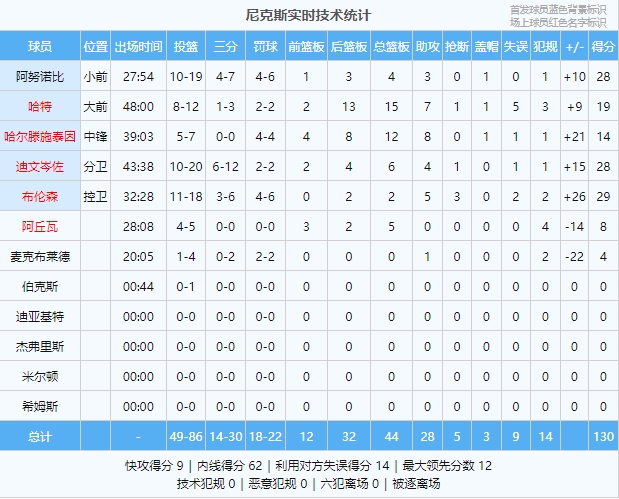Click player name 杰弗里斯
Screen dimensions: 619x499
40,346
